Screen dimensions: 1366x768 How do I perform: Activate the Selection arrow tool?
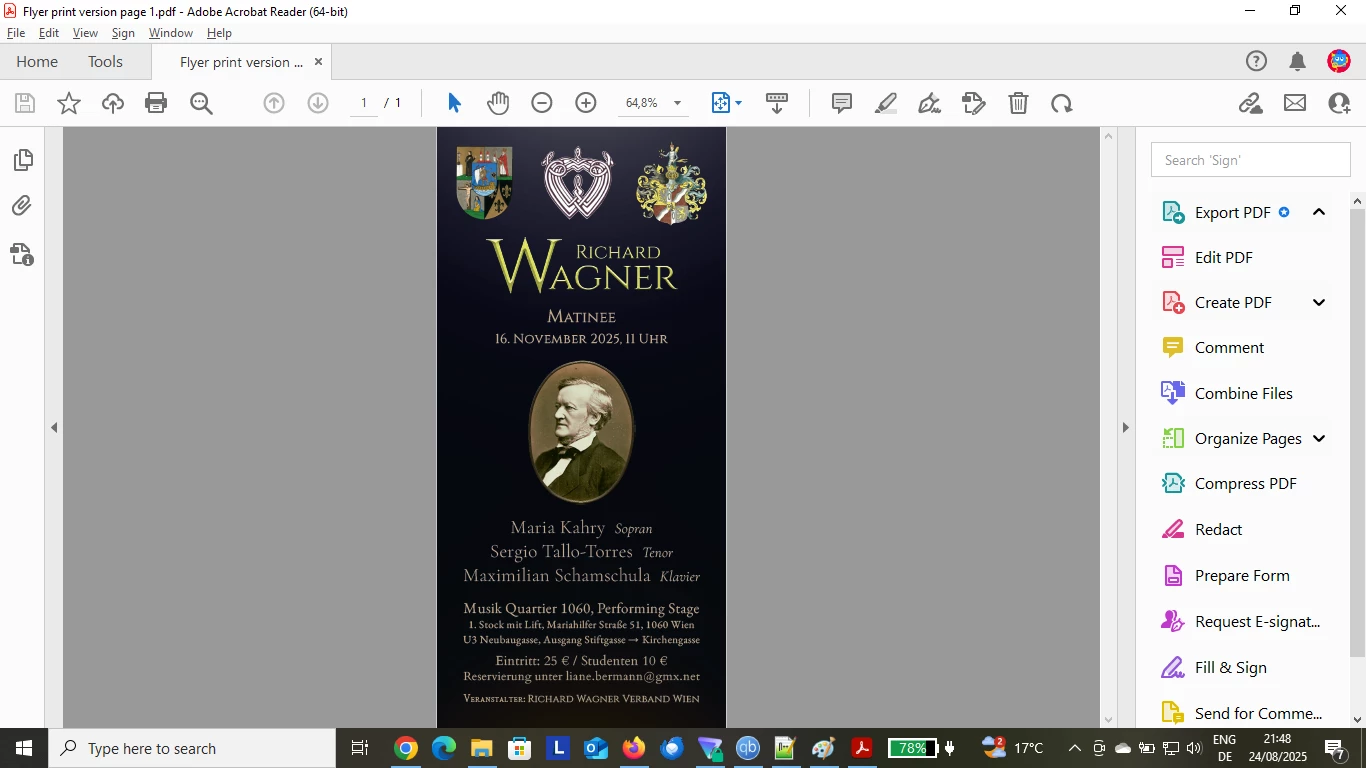pyautogui.click(x=455, y=103)
